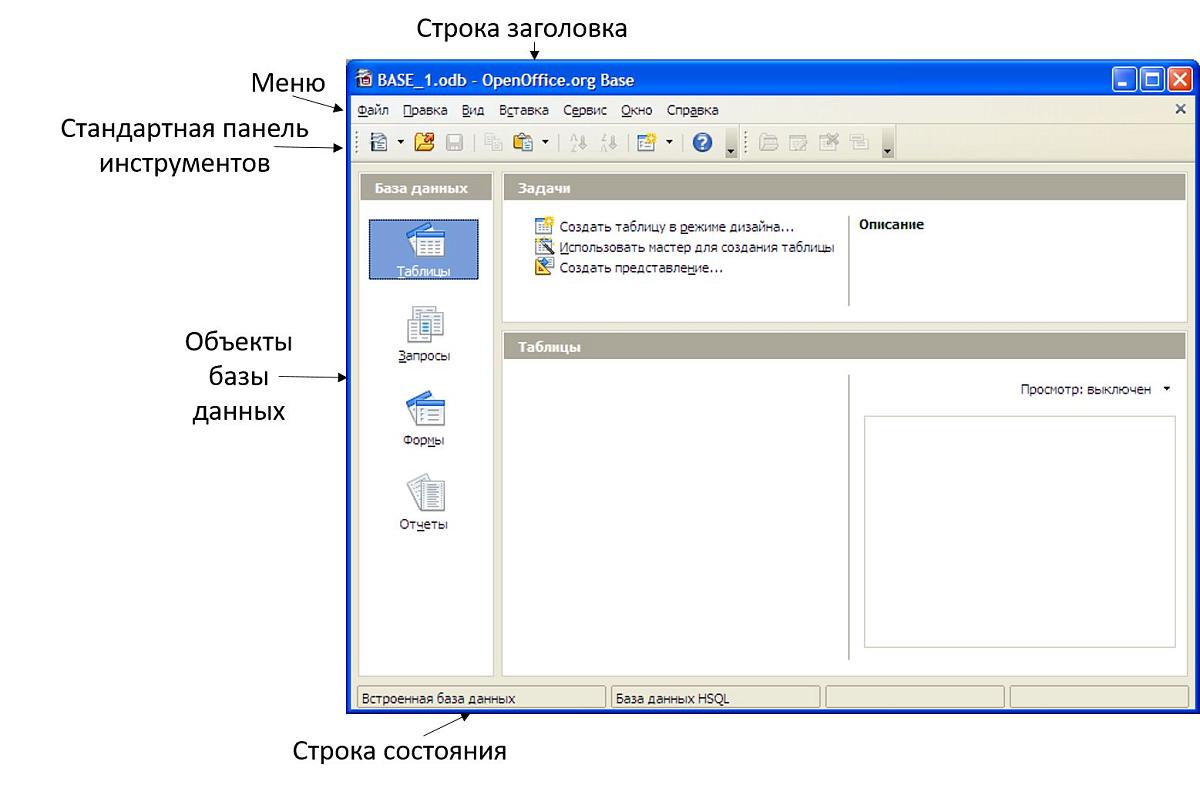Click the Open file folder icon
The height and width of the screenshot is (785, 1200).
424,143
